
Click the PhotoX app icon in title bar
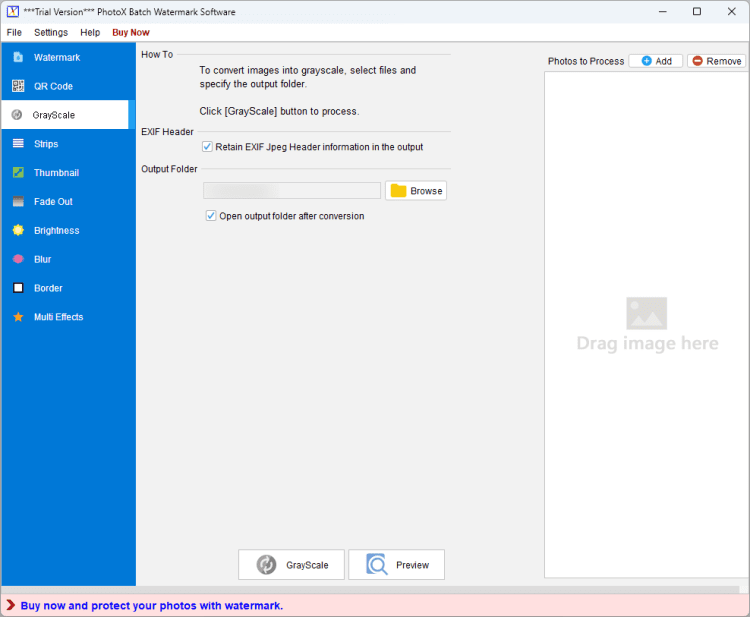[x=13, y=11]
